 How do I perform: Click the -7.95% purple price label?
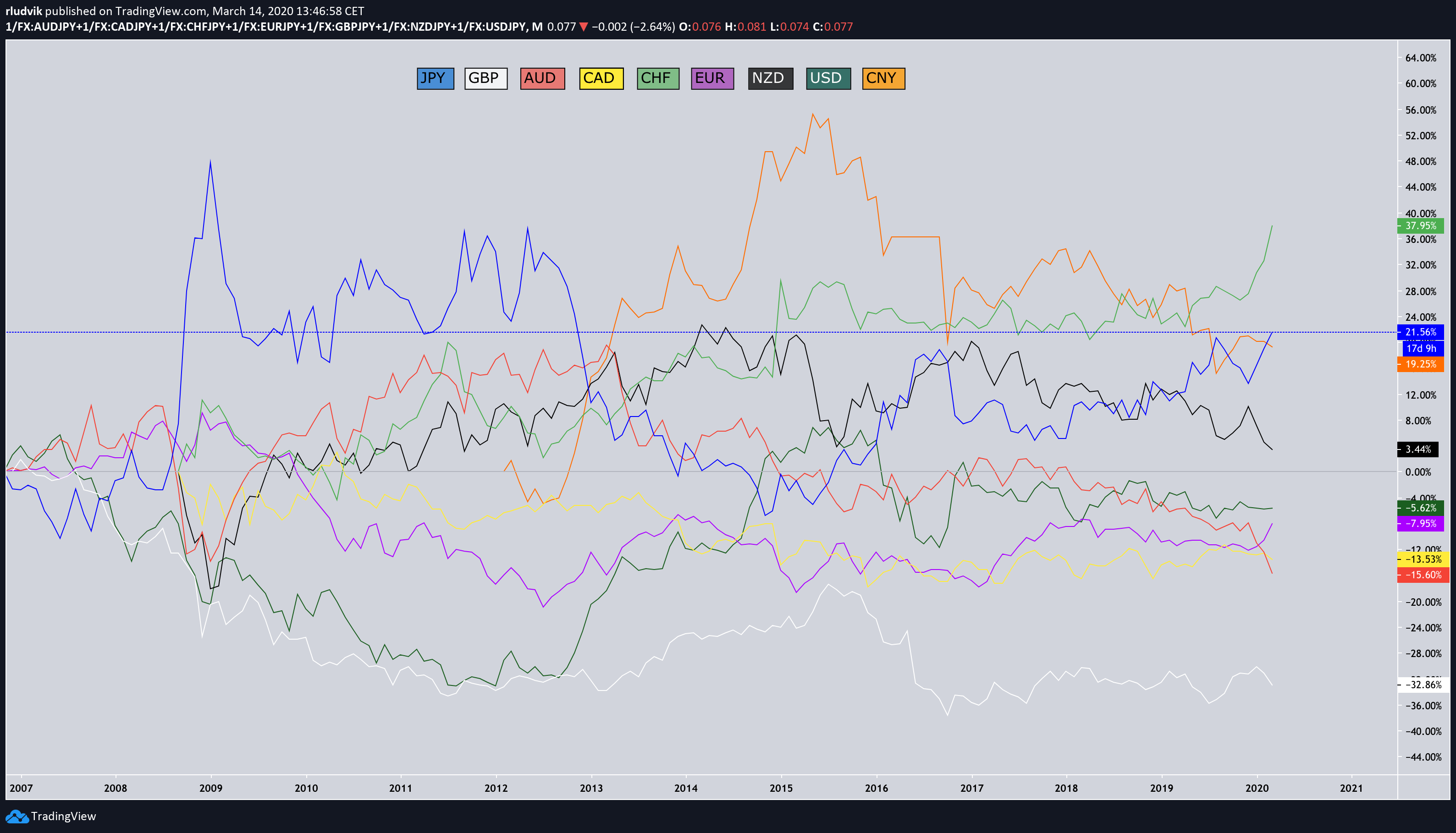click(x=1420, y=523)
